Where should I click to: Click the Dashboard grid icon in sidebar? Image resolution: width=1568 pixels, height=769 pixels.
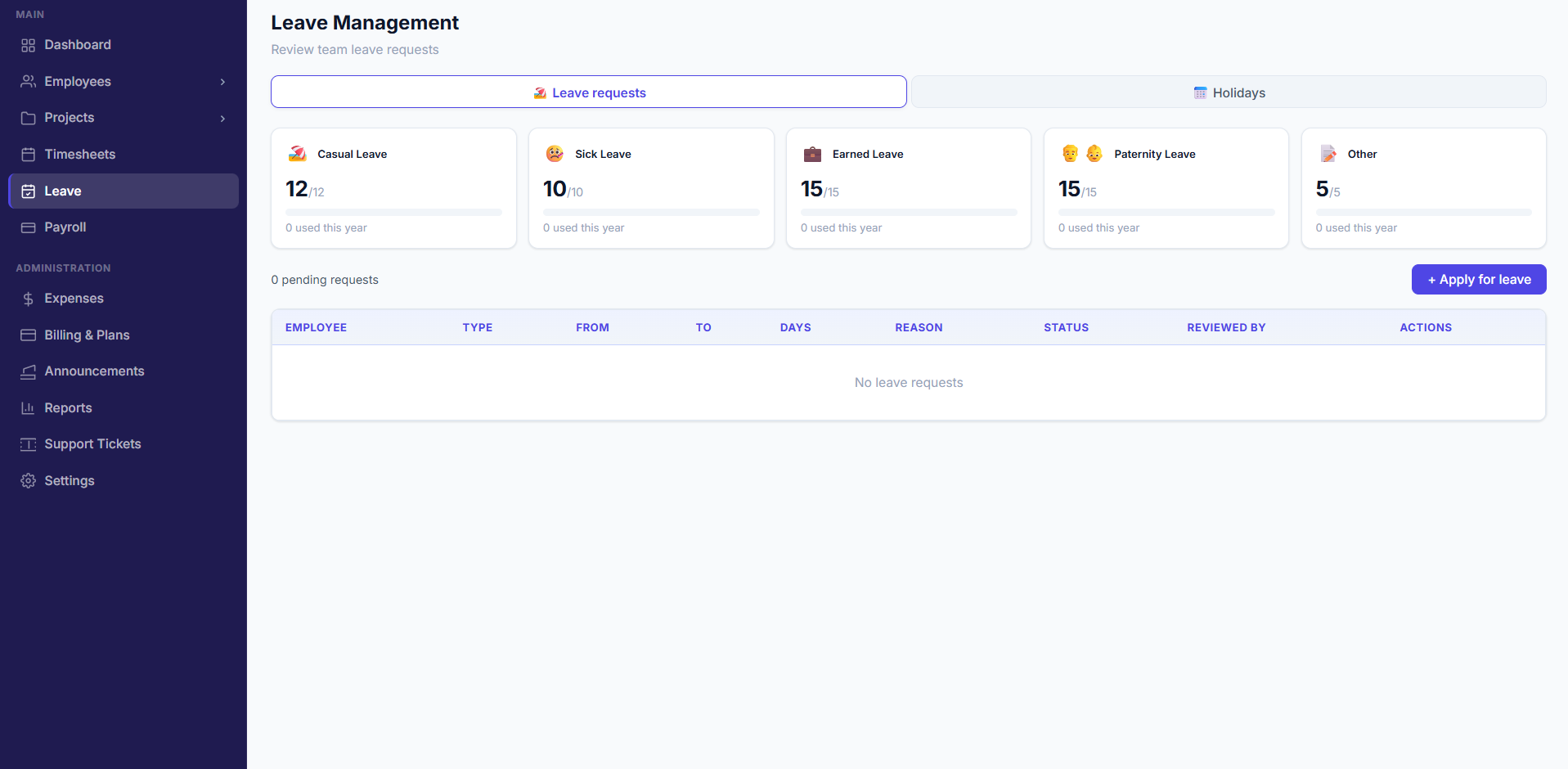tap(28, 45)
